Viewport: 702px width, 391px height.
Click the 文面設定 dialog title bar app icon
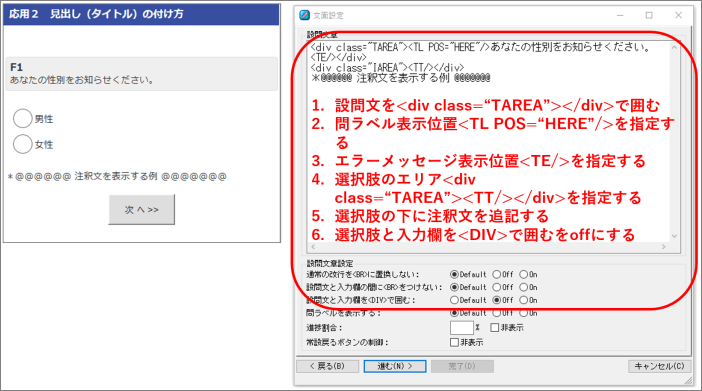tap(304, 15)
